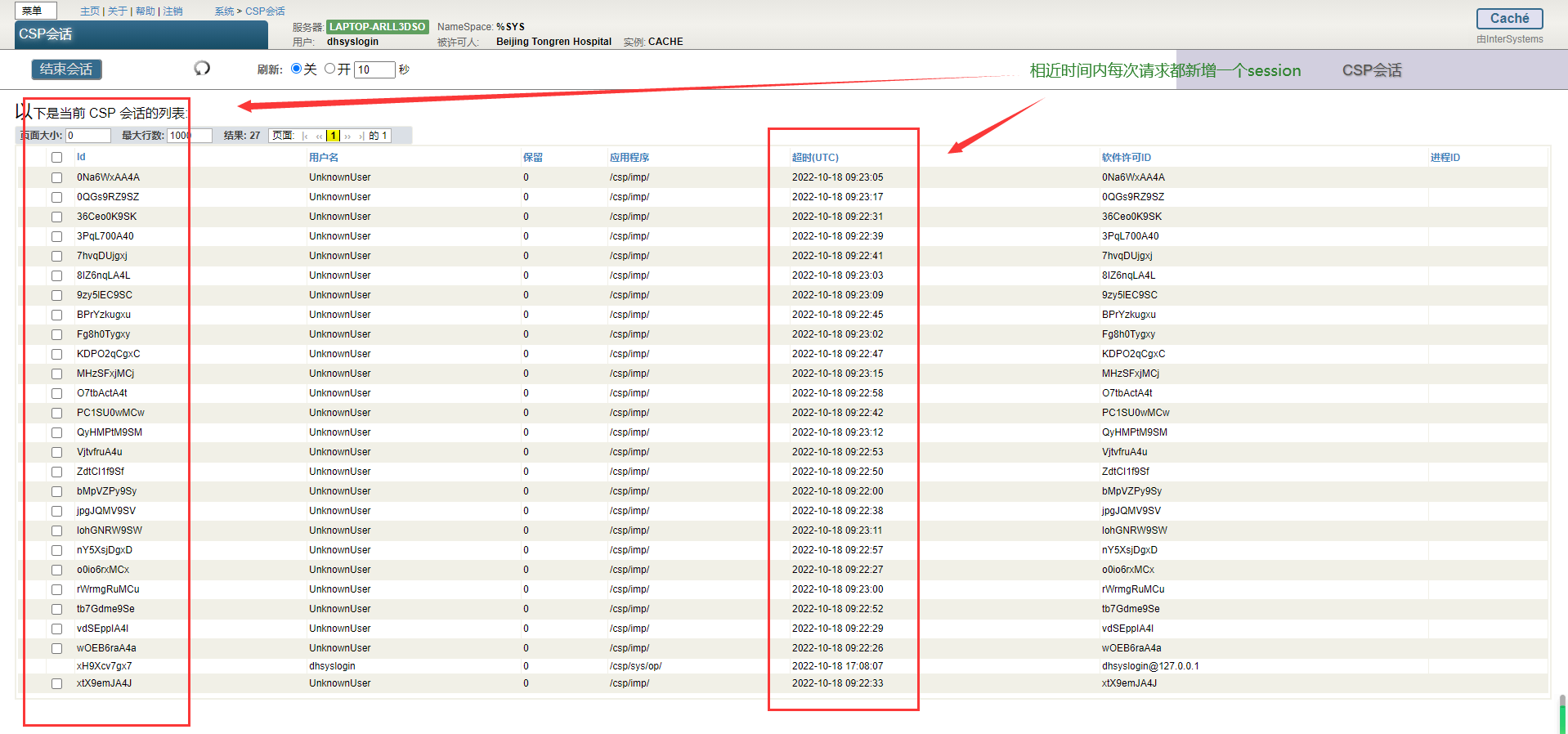
Task: Click the Caché logo button
Action: click(x=1508, y=19)
